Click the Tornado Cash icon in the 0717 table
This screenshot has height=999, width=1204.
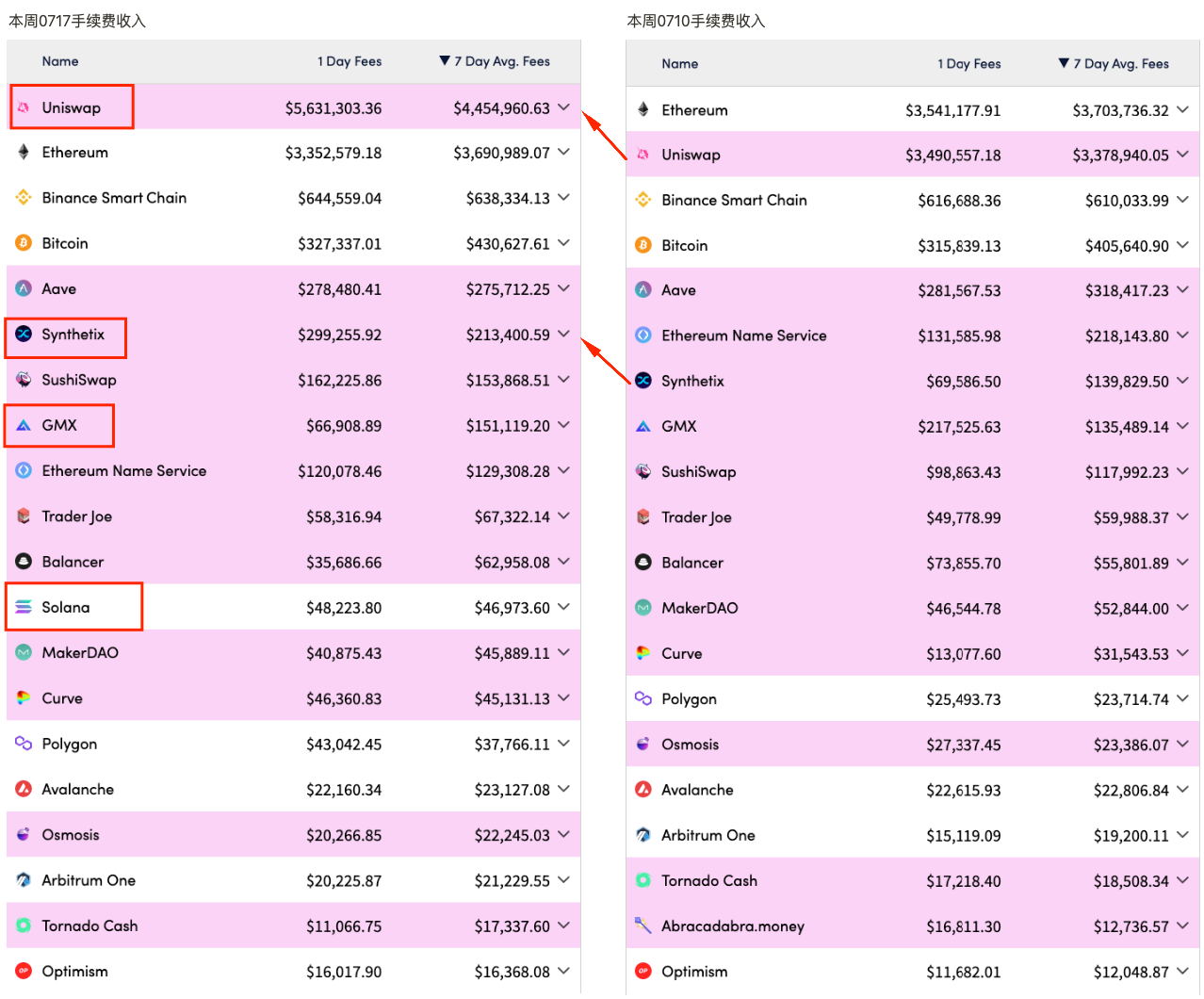point(24,925)
